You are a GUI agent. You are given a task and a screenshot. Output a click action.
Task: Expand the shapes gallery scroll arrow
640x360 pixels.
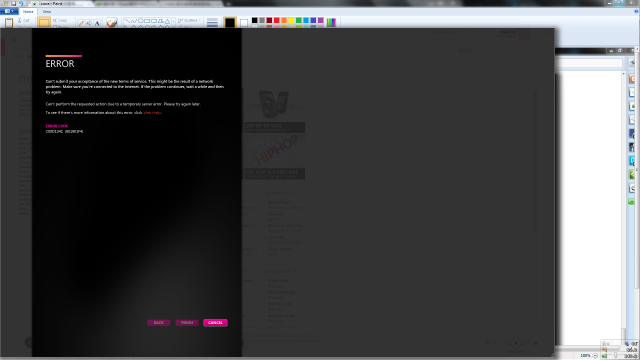tap(173, 21)
